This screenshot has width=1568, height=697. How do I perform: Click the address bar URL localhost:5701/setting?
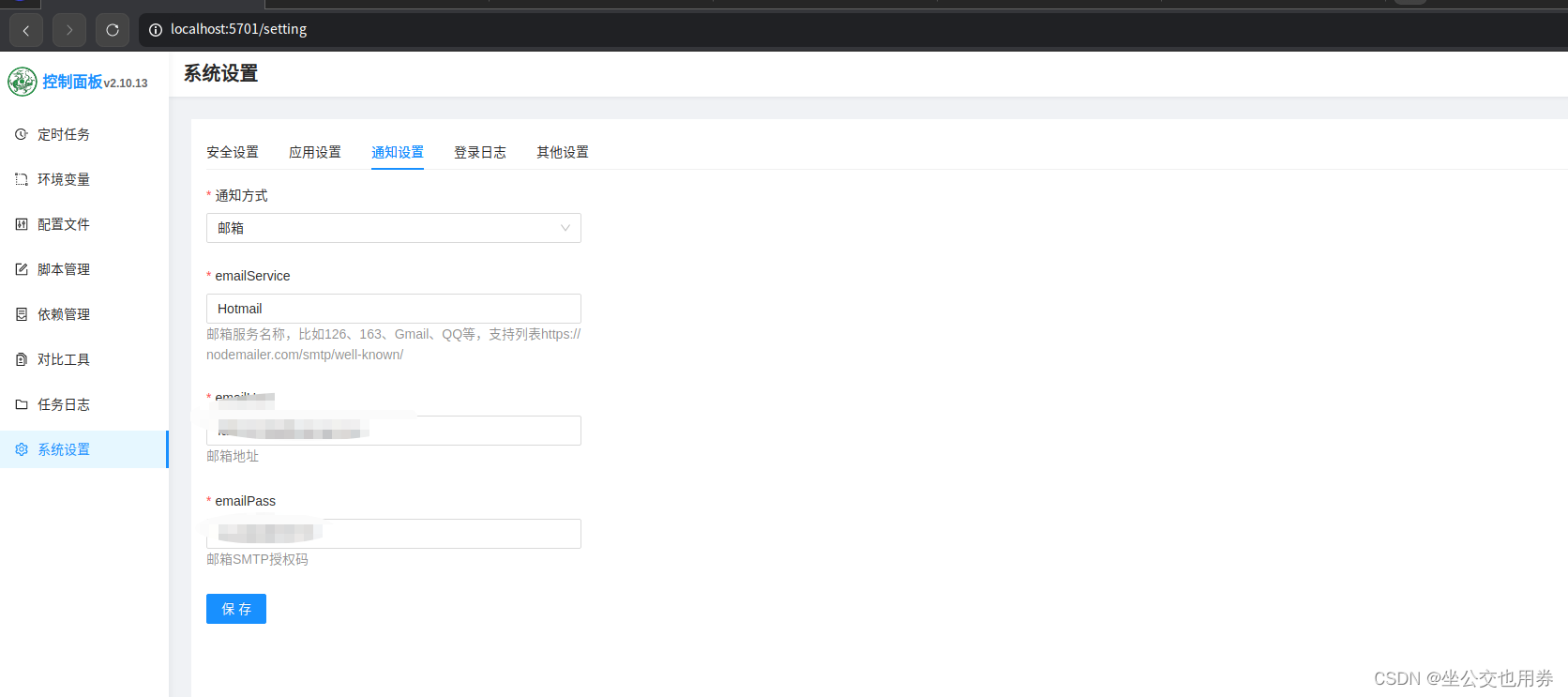point(239,30)
